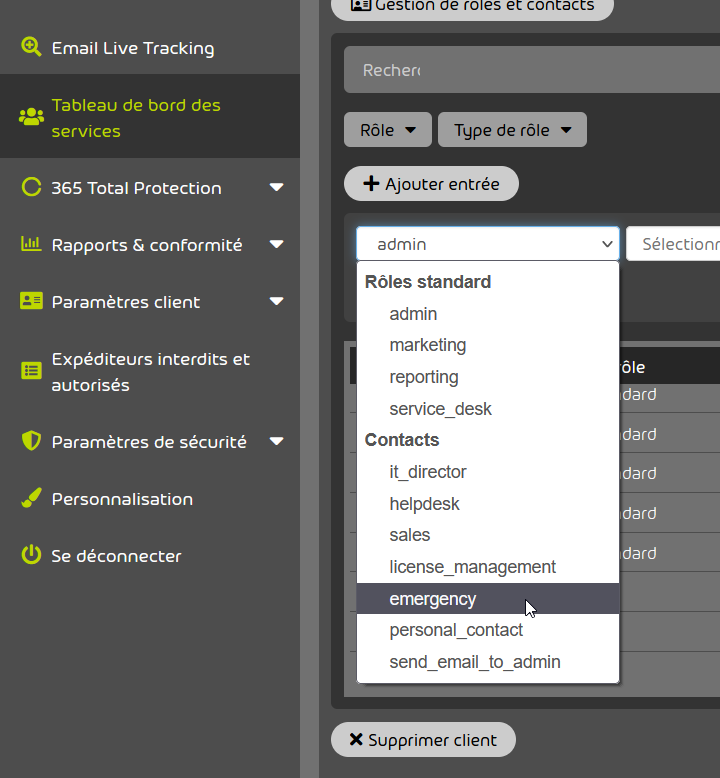
Task: Collapse the admin role select box
Action: (x=488, y=244)
